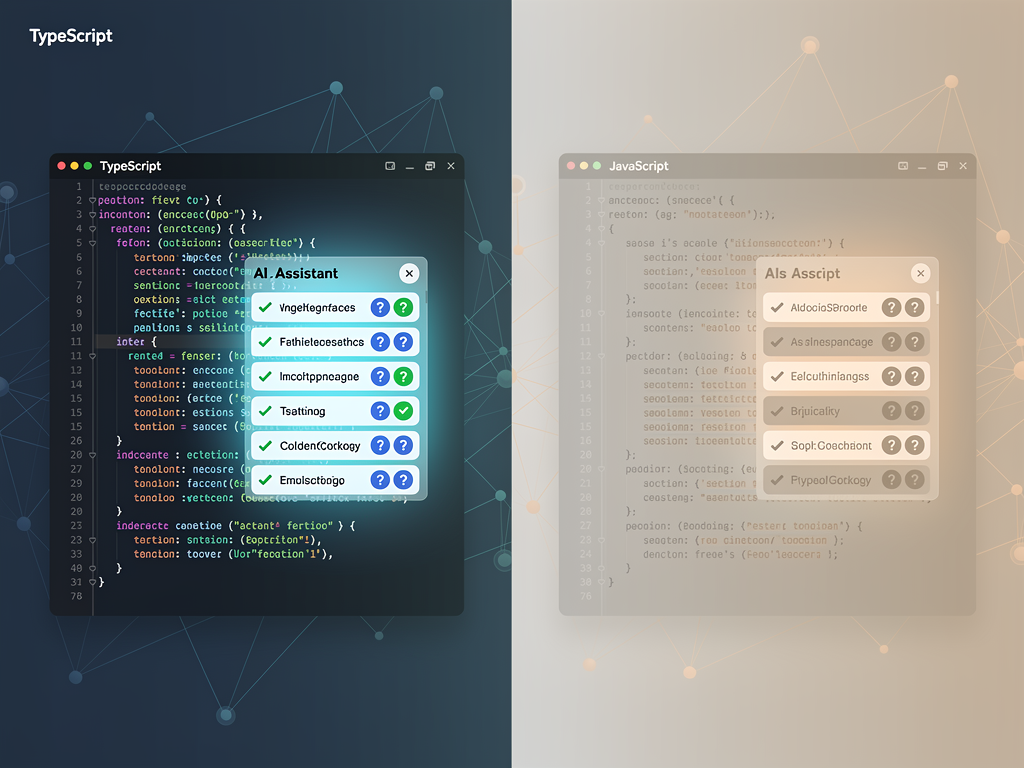Click the left blue help icon in Fathielecesethcs row
Image resolution: width=1024 pixels, height=768 pixels.
coord(380,342)
